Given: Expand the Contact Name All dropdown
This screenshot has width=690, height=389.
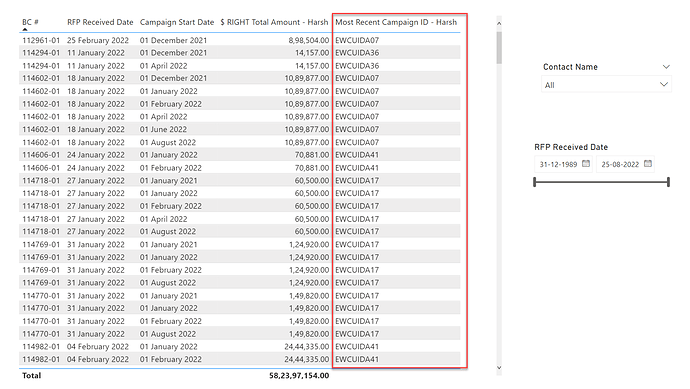Looking at the screenshot, I should [x=664, y=84].
